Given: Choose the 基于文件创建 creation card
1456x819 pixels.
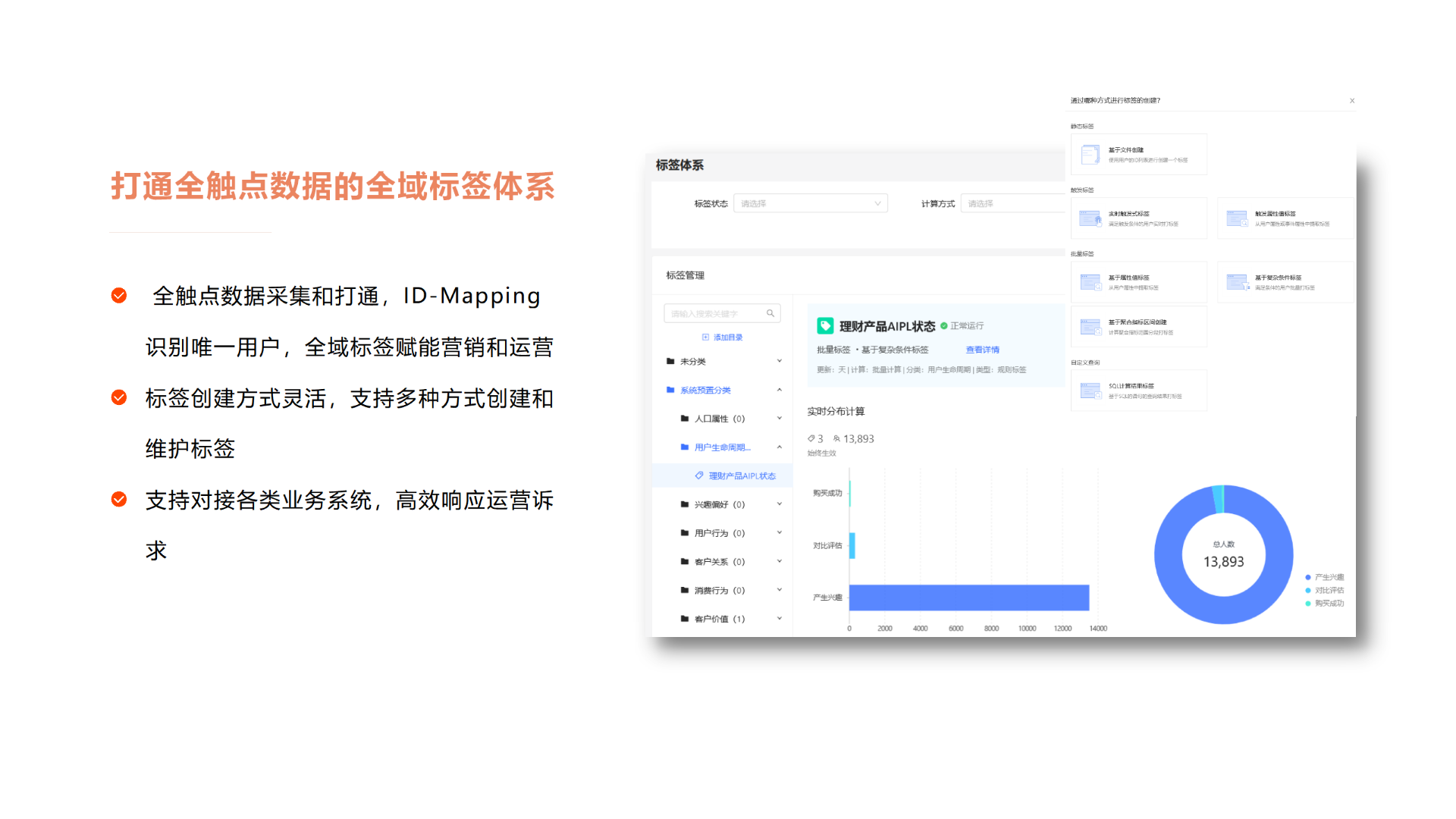Looking at the screenshot, I should click(1139, 154).
